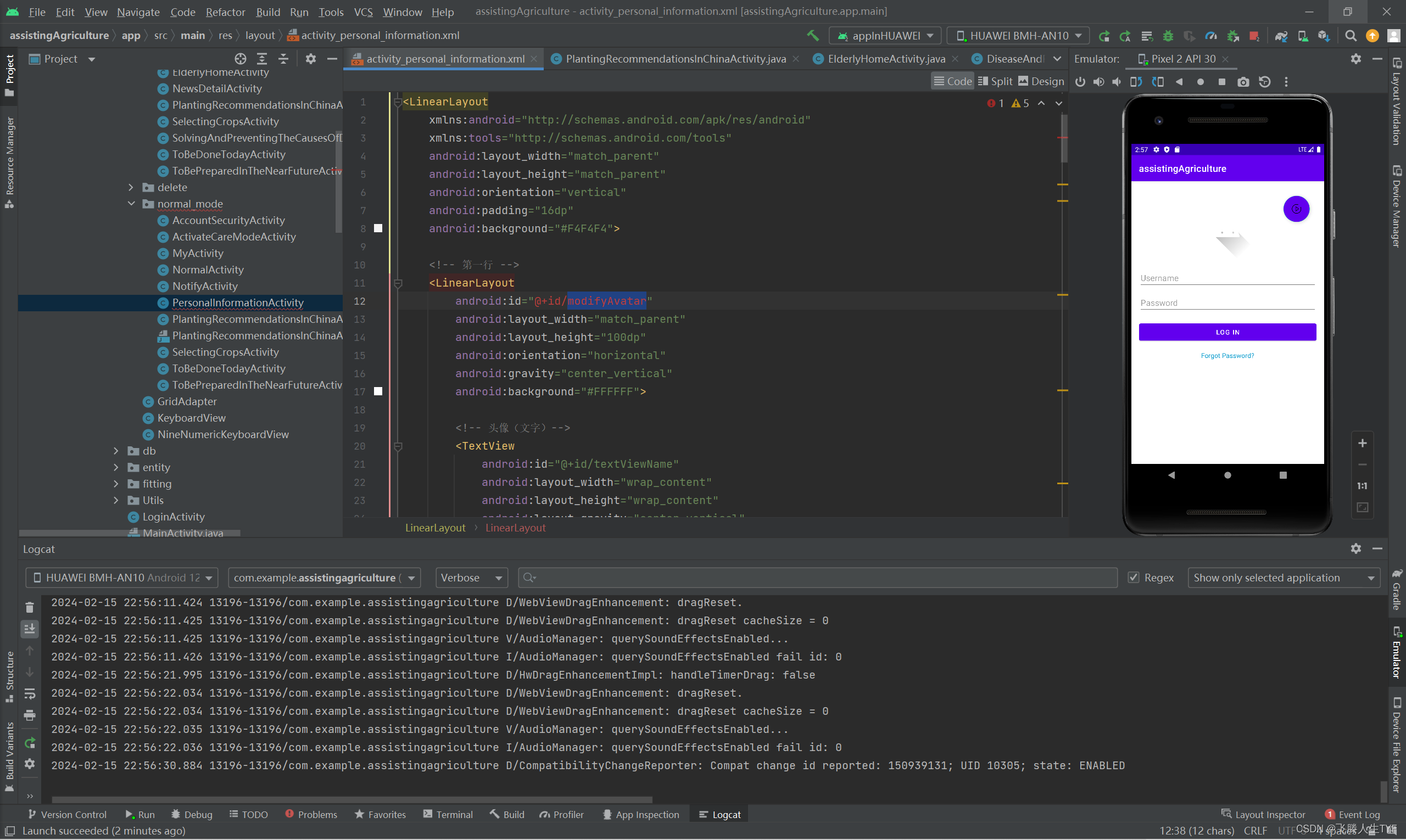
Task: Switch to ElderlyHomeActivity.java tab
Action: click(x=886, y=59)
